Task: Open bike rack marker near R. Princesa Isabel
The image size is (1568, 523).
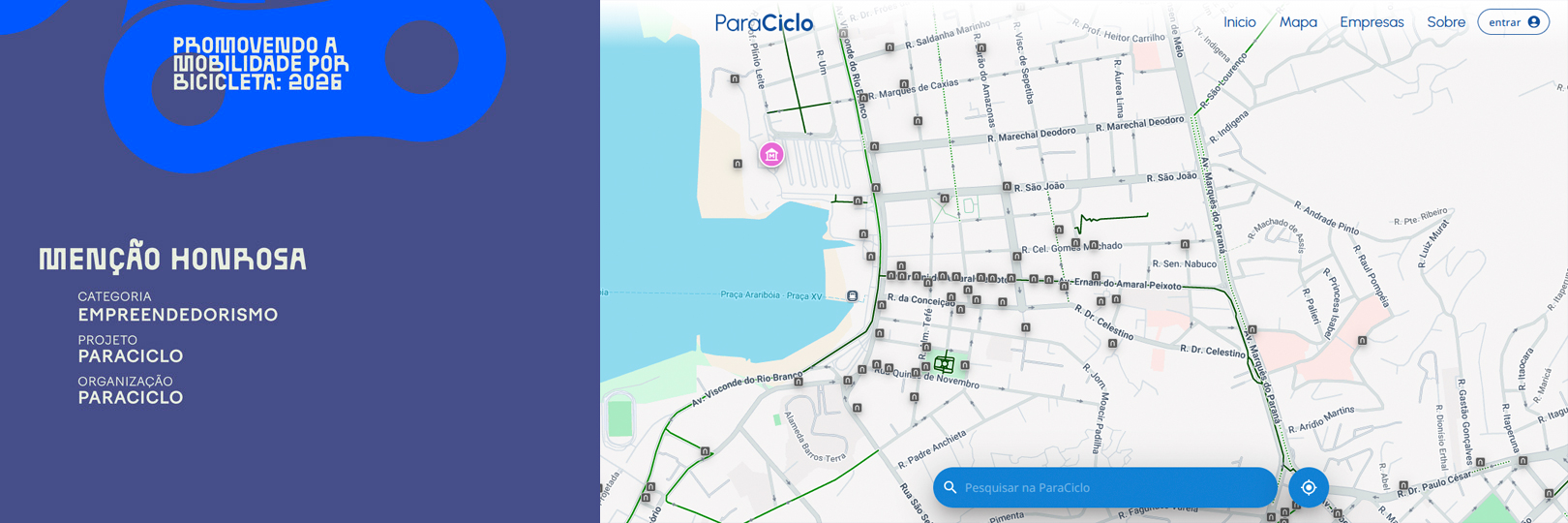Action: (x=1362, y=340)
